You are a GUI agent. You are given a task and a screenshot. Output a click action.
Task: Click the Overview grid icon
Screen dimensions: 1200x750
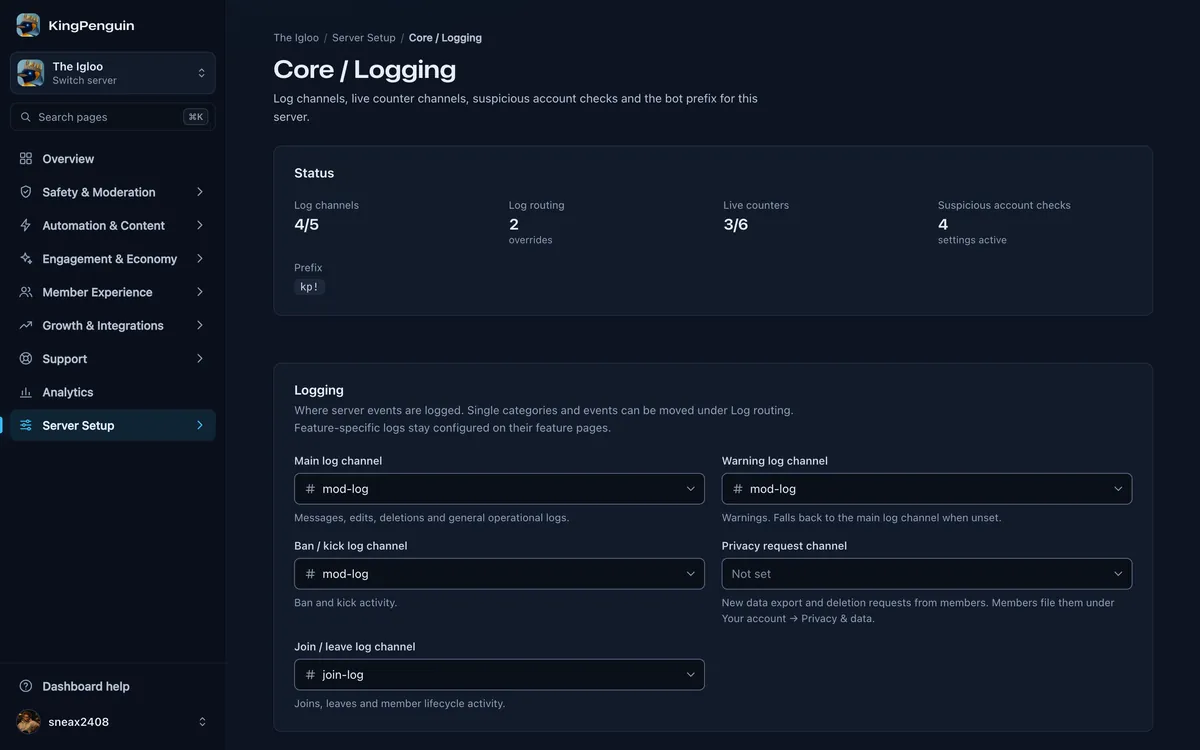26,159
